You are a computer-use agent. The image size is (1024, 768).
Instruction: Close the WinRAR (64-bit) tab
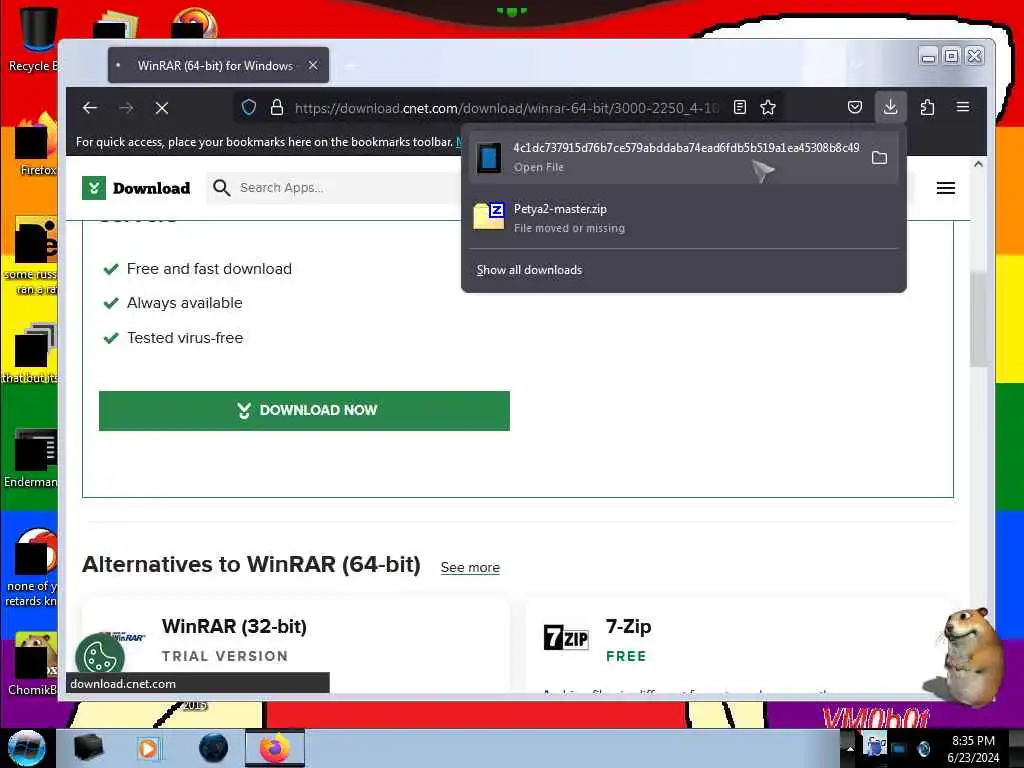[313, 65]
